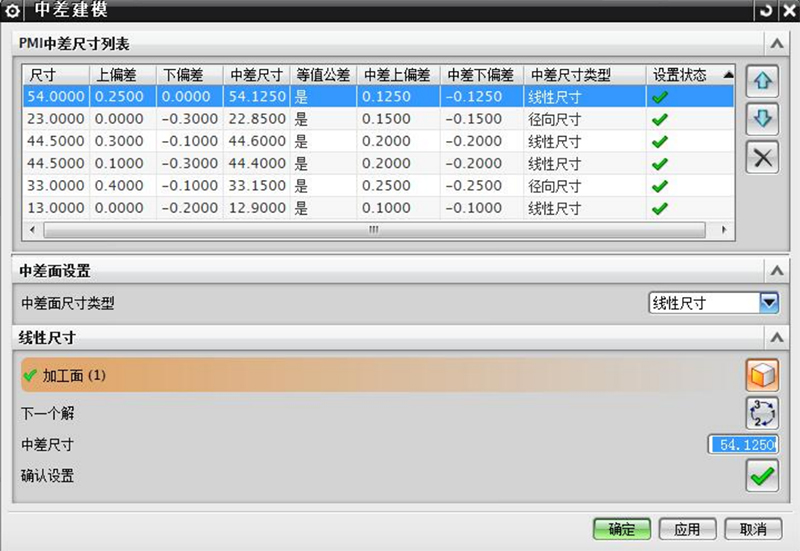
Task: Click status checkmark of the 13.0000 row
Action: [x=659, y=209]
